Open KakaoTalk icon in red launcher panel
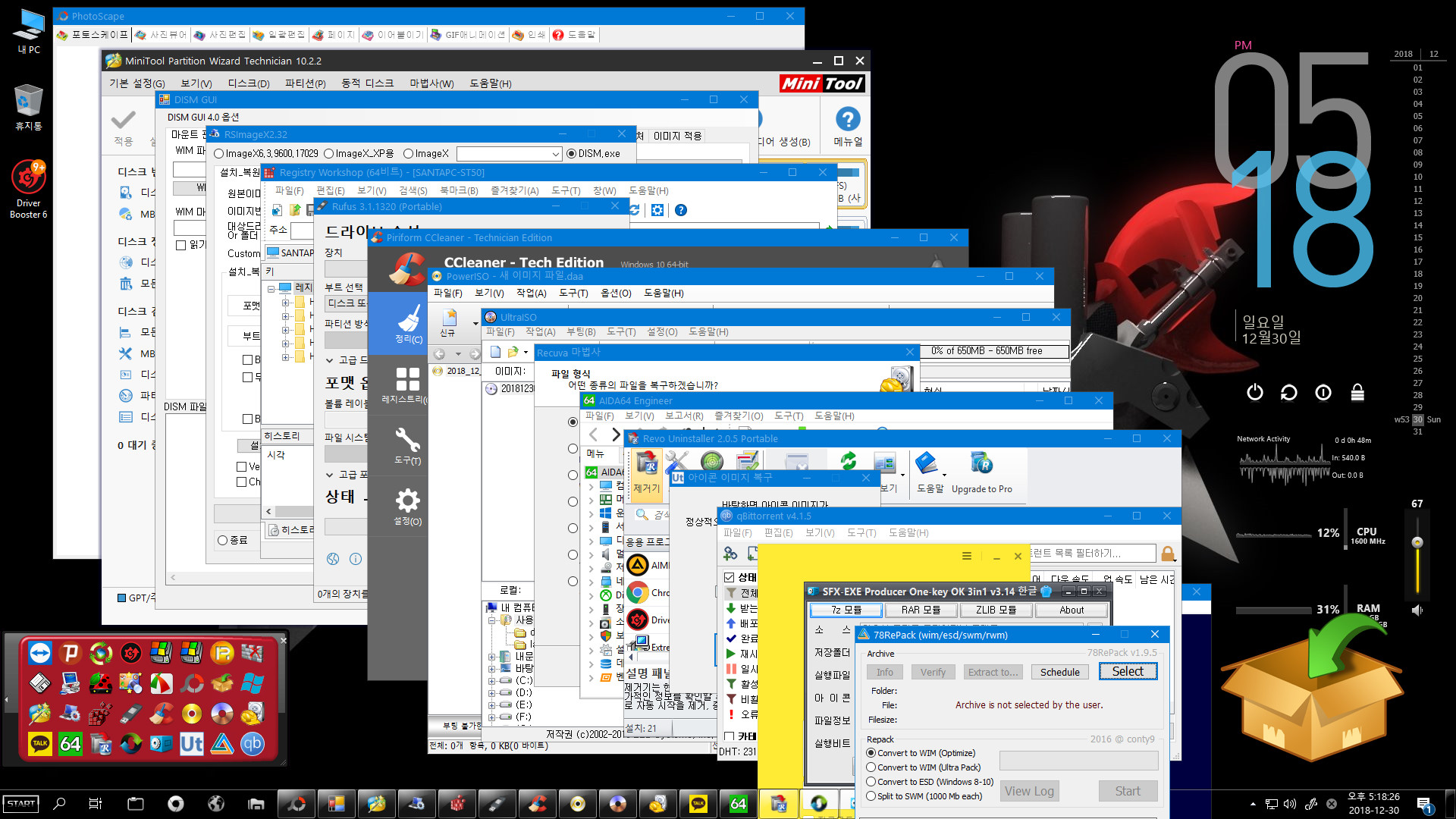 [x=40, y=744]
